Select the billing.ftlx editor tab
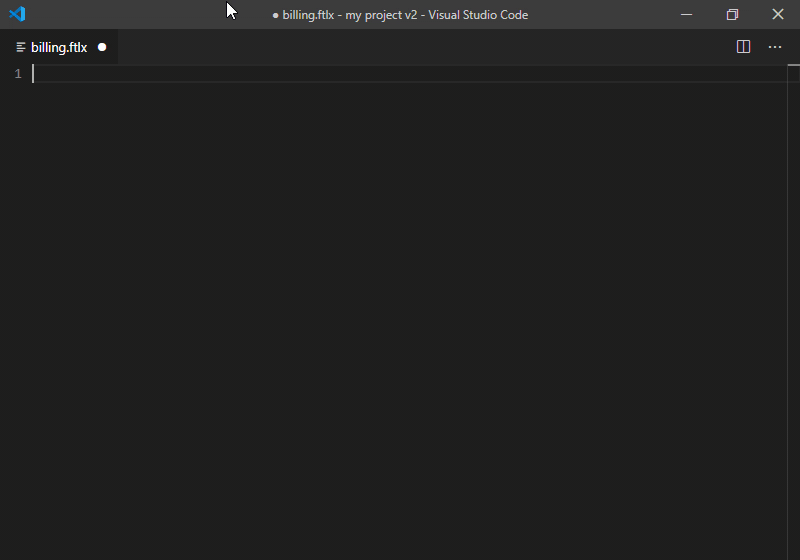Image resolution: width=800 pixels, height=560 pixels. (x=59, y=47)
